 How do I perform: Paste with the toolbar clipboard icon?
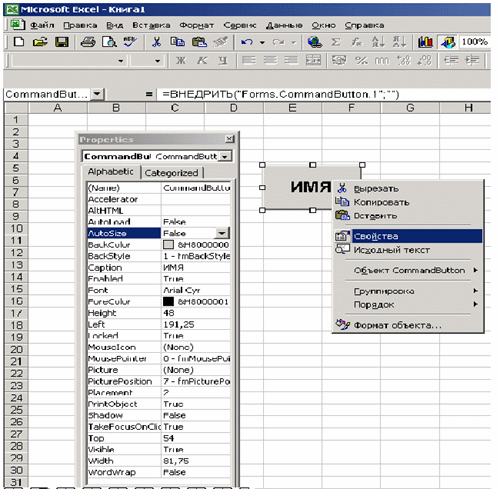tap(199, 42)
